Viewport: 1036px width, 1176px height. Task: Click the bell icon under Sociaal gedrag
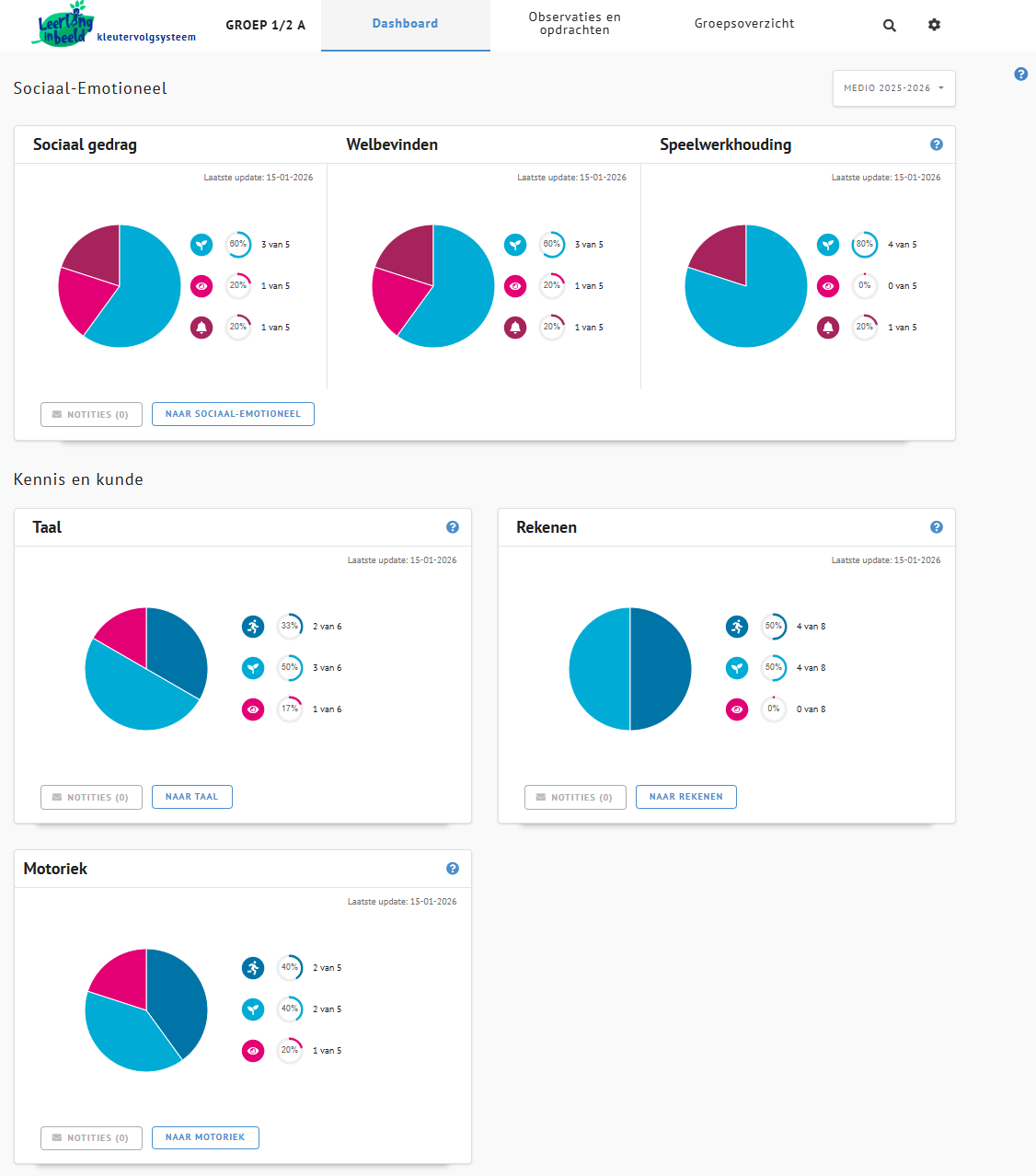201,328
